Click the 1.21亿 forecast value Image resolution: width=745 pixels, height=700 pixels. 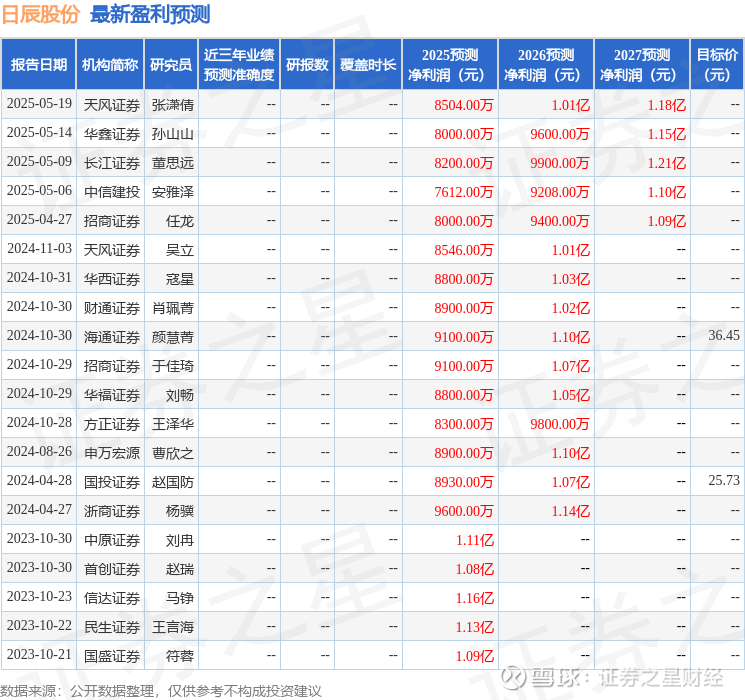coord(667,163)
